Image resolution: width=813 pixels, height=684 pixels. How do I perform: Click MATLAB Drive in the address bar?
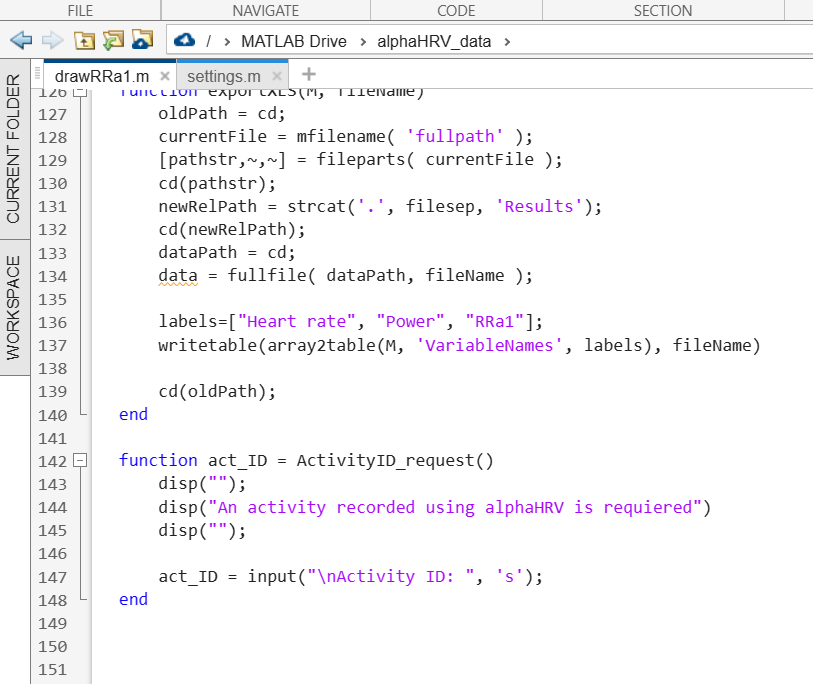pos(294,41)
